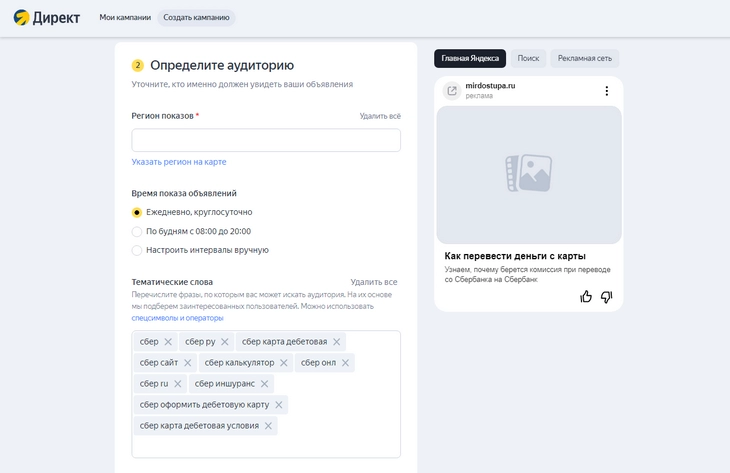Click the thumbs up icon on ad preview
Screen dimensions: 730x473
[586, 297]
